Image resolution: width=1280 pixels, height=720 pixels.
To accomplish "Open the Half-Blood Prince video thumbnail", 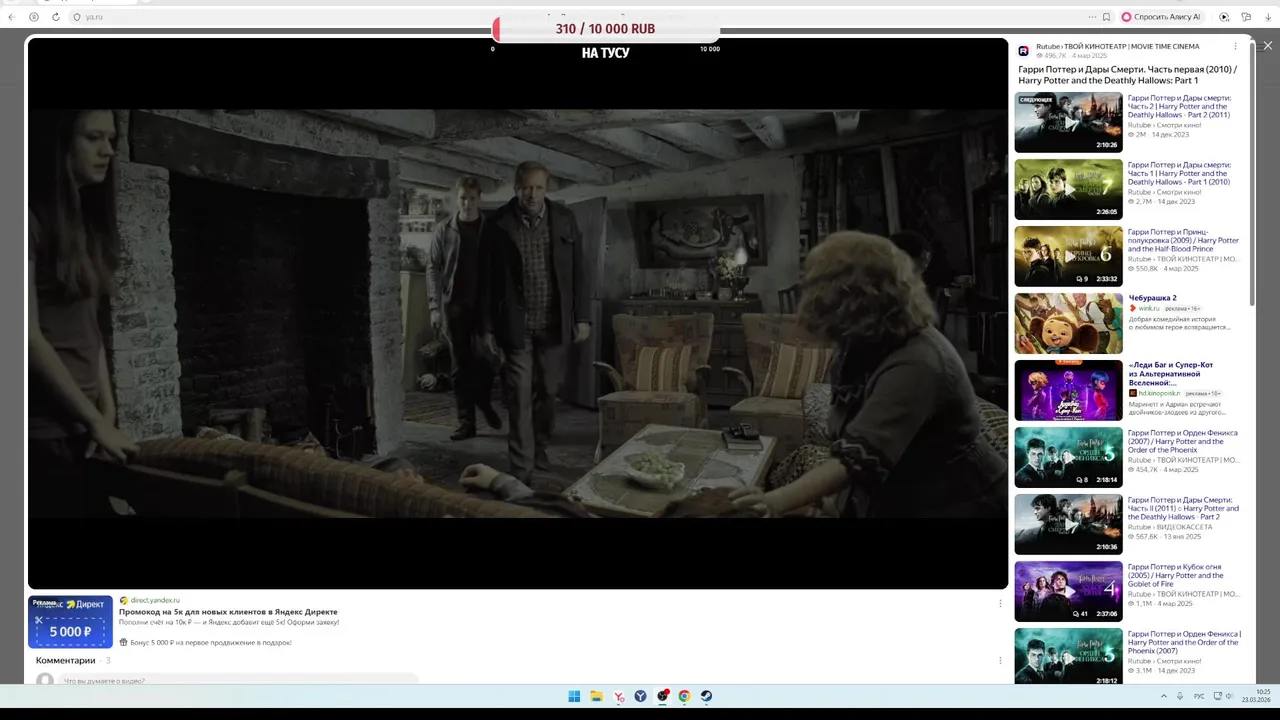I will coord(1068,257).
